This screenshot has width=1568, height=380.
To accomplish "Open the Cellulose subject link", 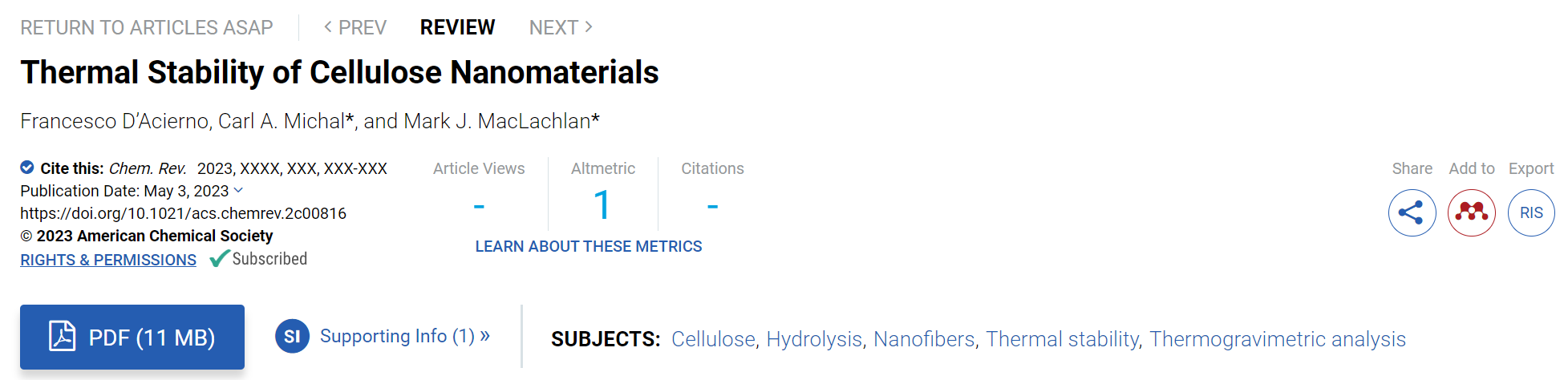I will pos(714,339).
